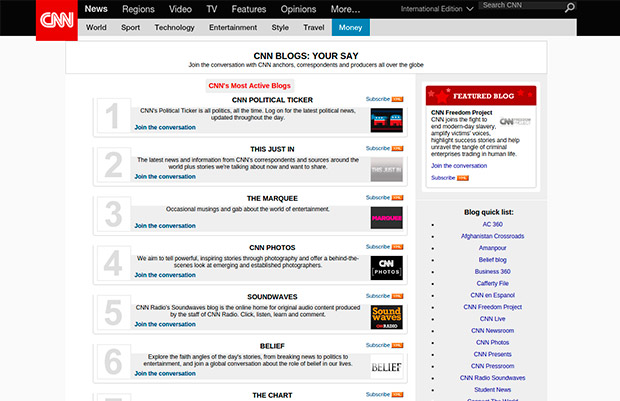Open AC 360 in blog quick list
620x401 pixels.
click(492, 224)
